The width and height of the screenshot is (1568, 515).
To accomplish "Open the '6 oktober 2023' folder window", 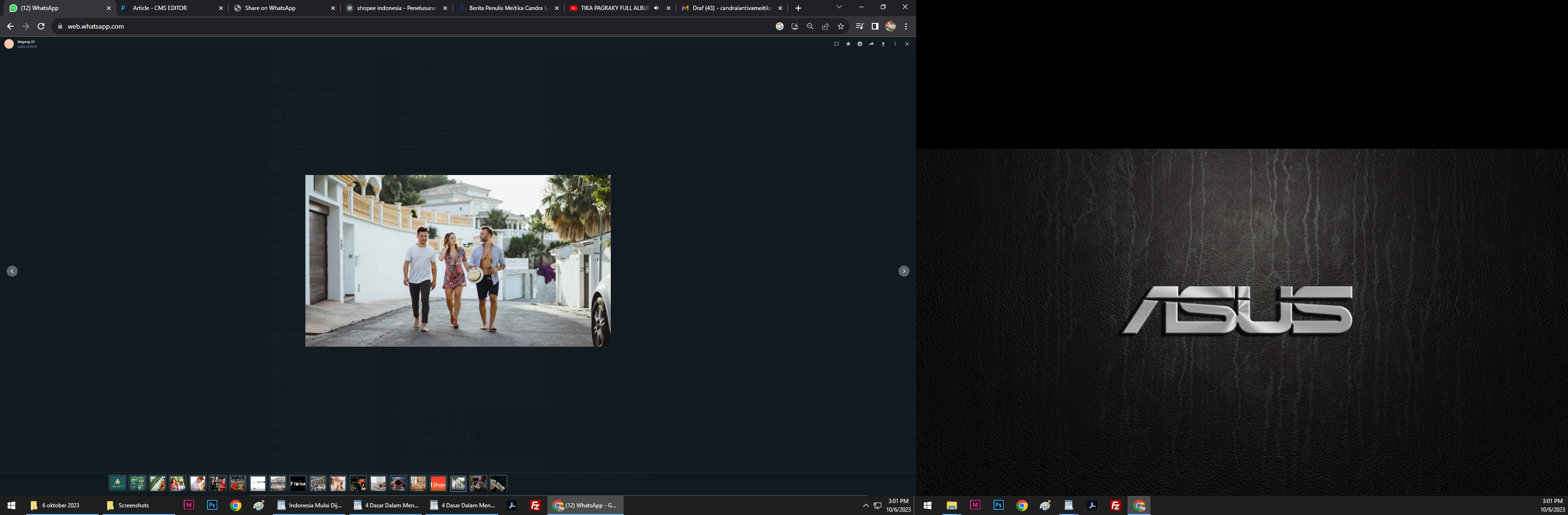I will tap(62, 505).
